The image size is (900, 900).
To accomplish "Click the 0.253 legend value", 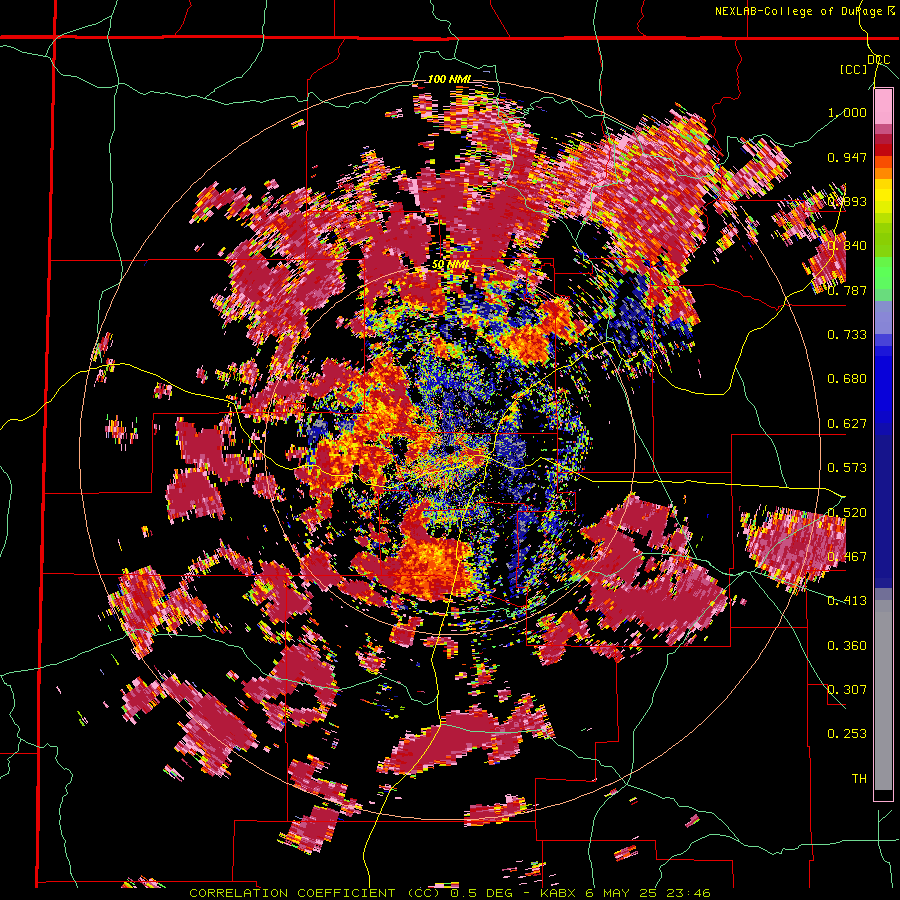I will 847,734.
